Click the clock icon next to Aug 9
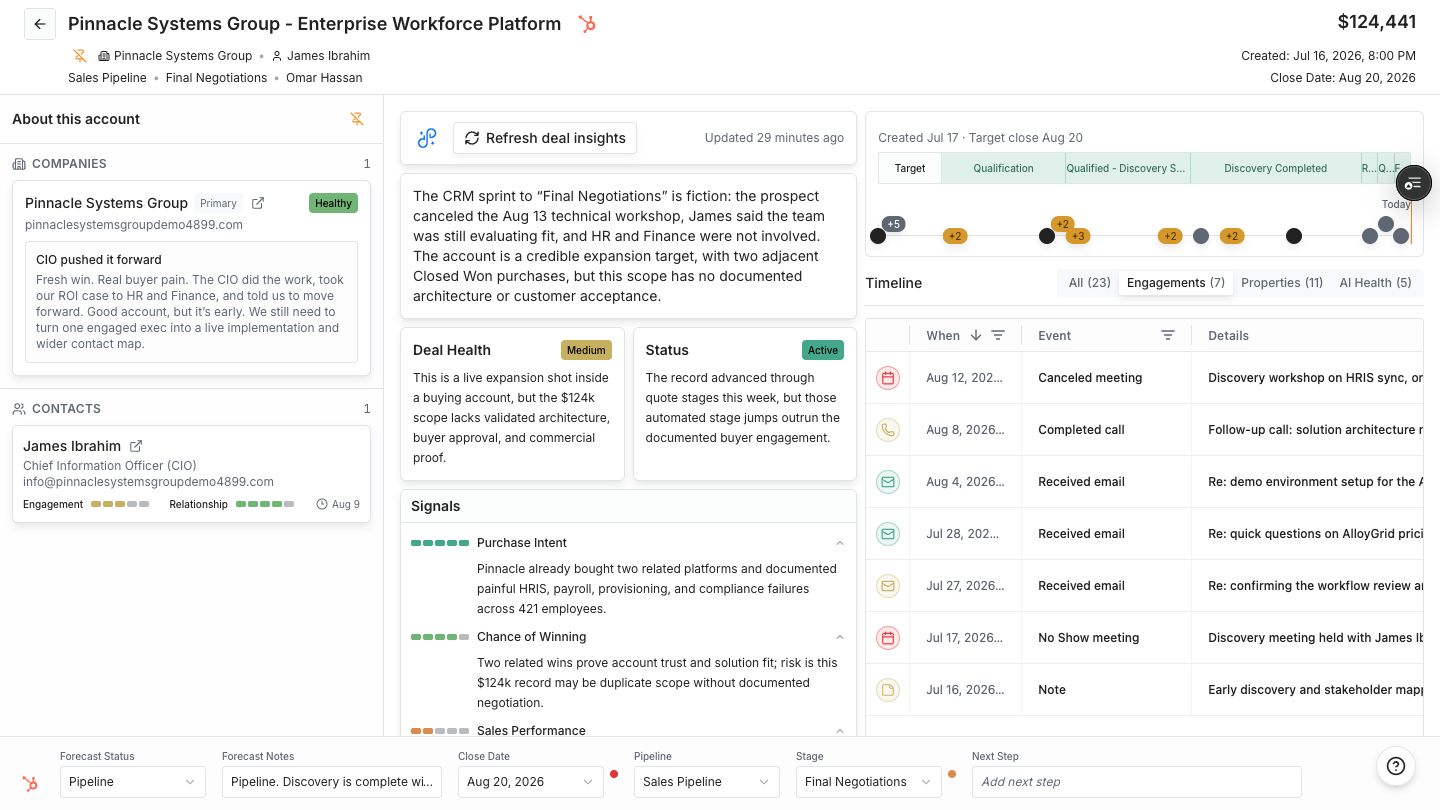This screenshot has width=1440, height=810. (322, 505)
